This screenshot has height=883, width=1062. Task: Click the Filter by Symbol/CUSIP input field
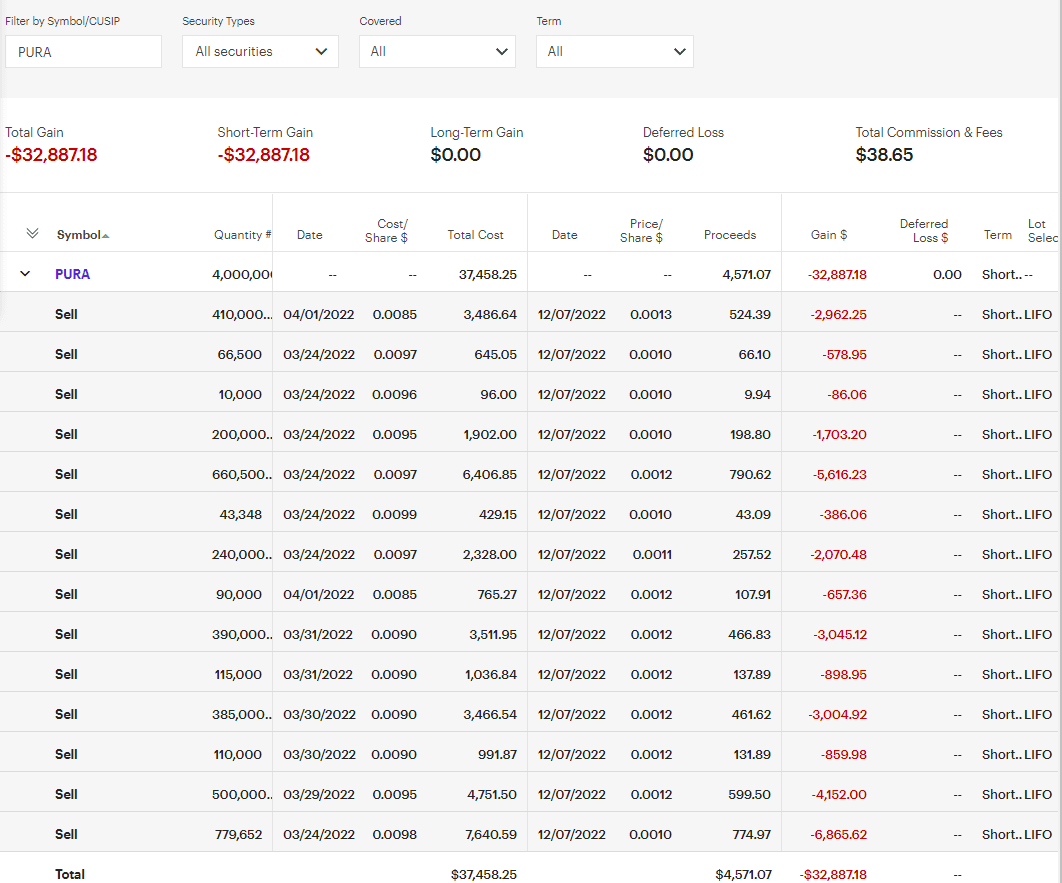click(x=83, y=52)
